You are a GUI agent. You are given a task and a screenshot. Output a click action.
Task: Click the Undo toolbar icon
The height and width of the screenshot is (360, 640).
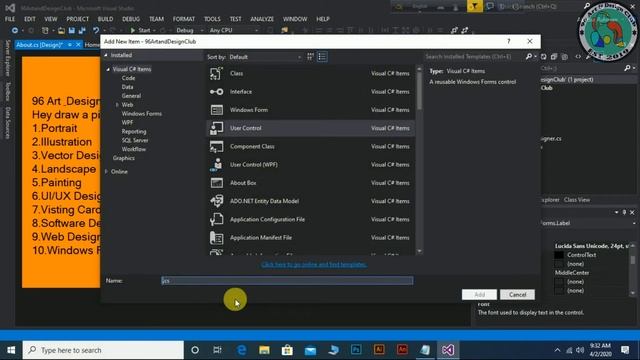point(96,30)
